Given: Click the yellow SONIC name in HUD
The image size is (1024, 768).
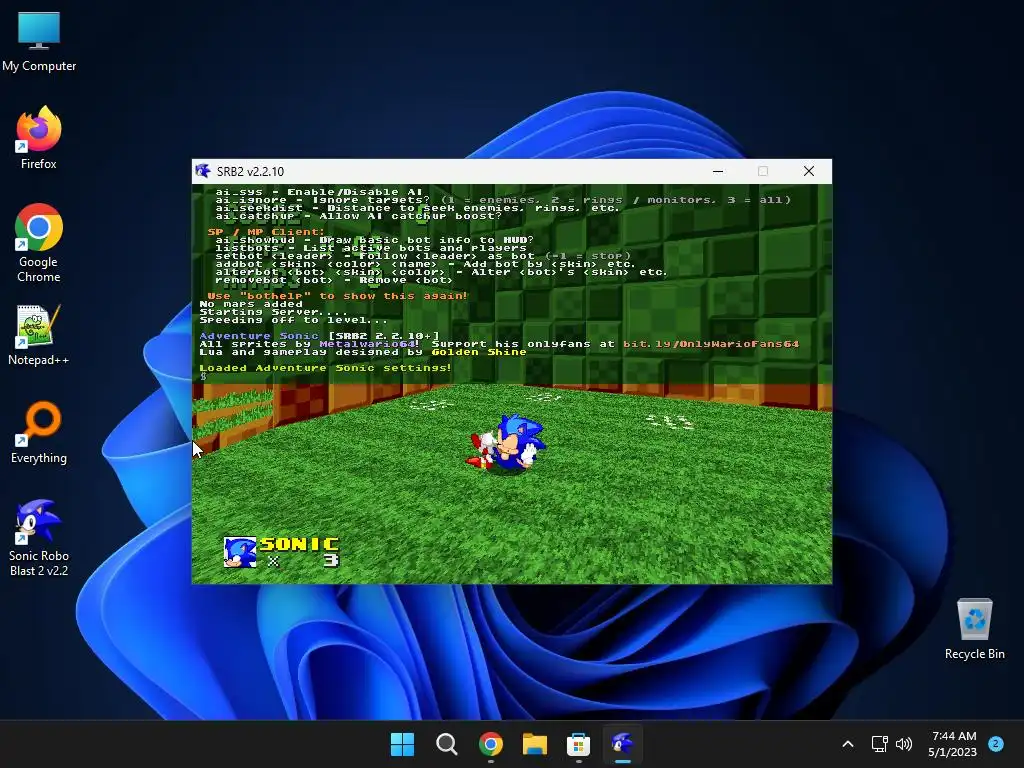Looking at the screenshot, I should pos(299,544).
